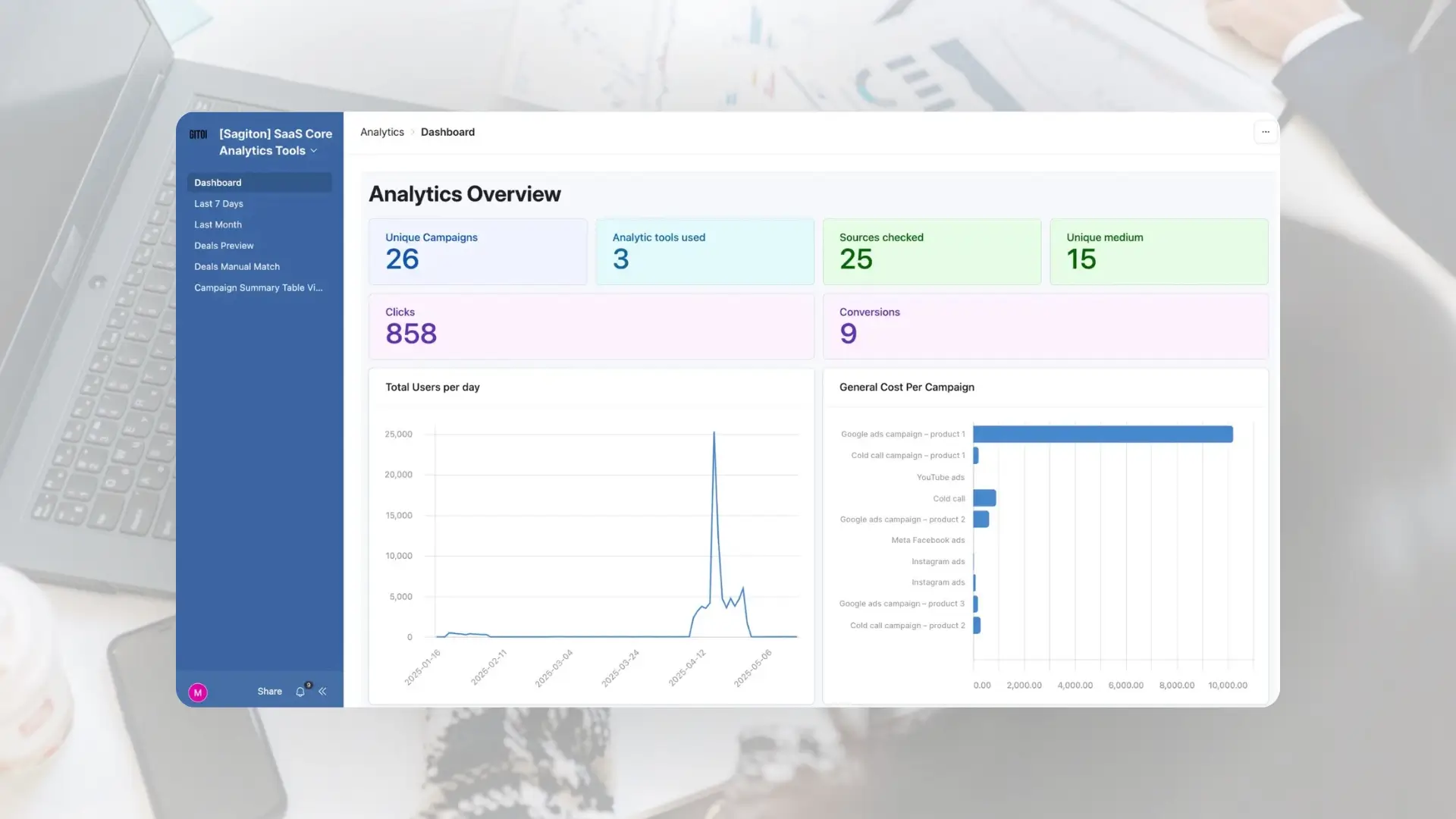Click the Google ads product 1 bar
Image resolution: width=1456 pixels, height=819 pixels.
click(1102, 435)
